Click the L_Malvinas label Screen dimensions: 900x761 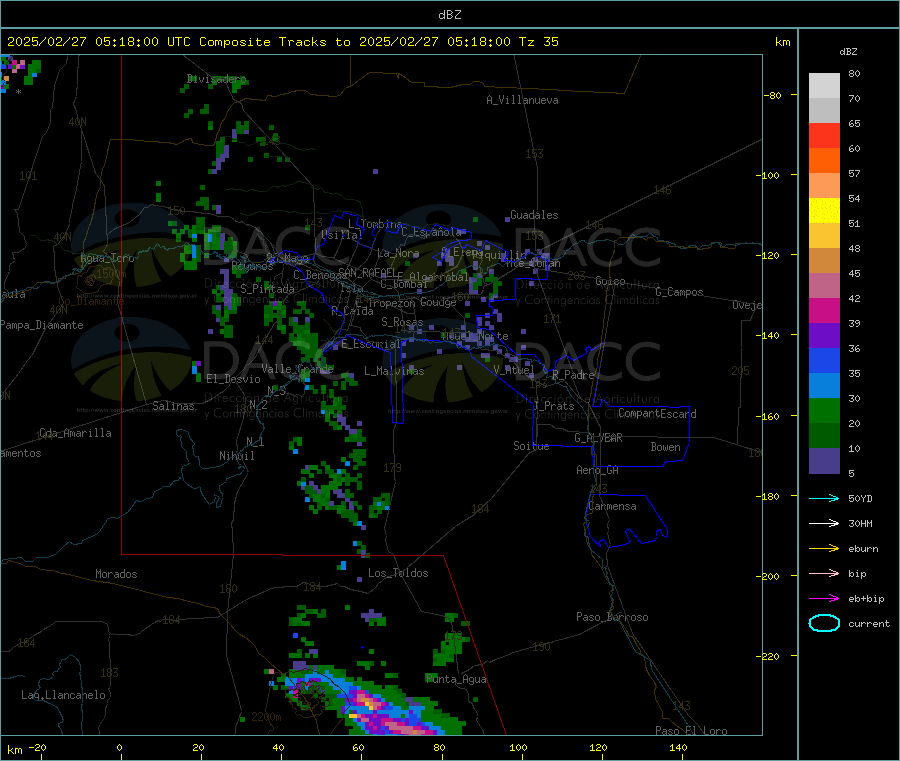coord(394,371)
